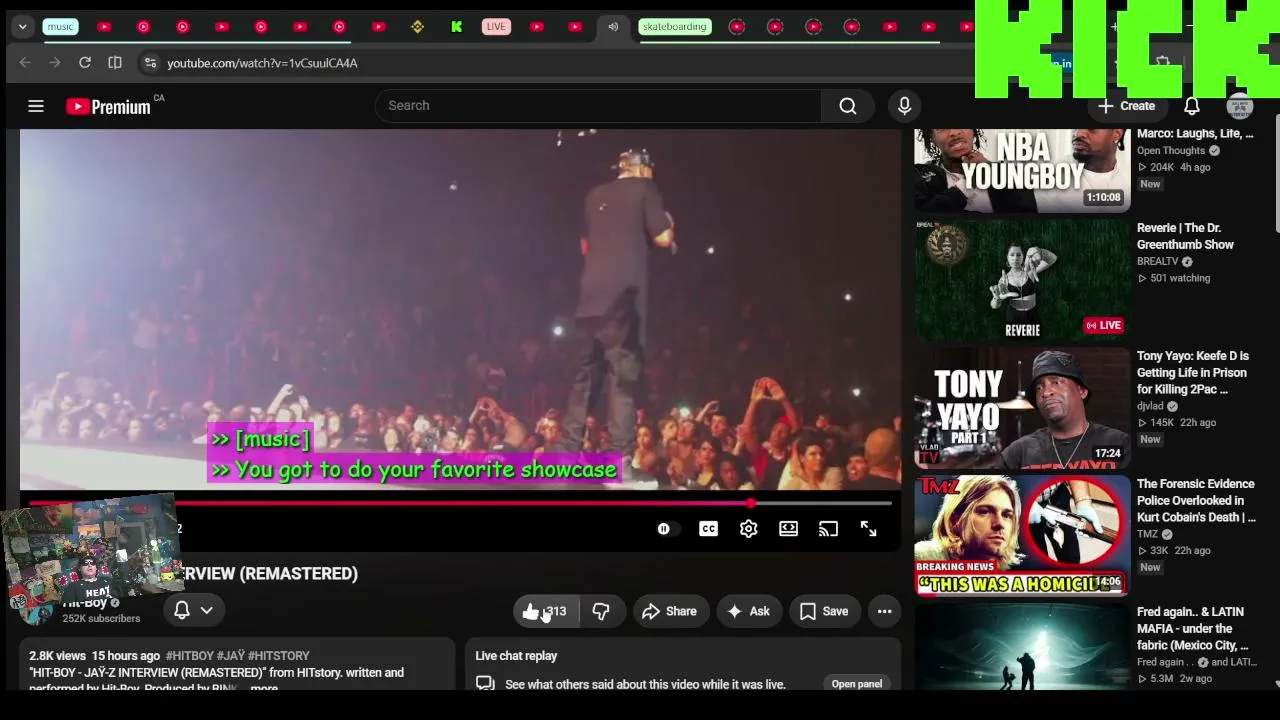
Task: Save the video to a playlist
Action: 824,611
